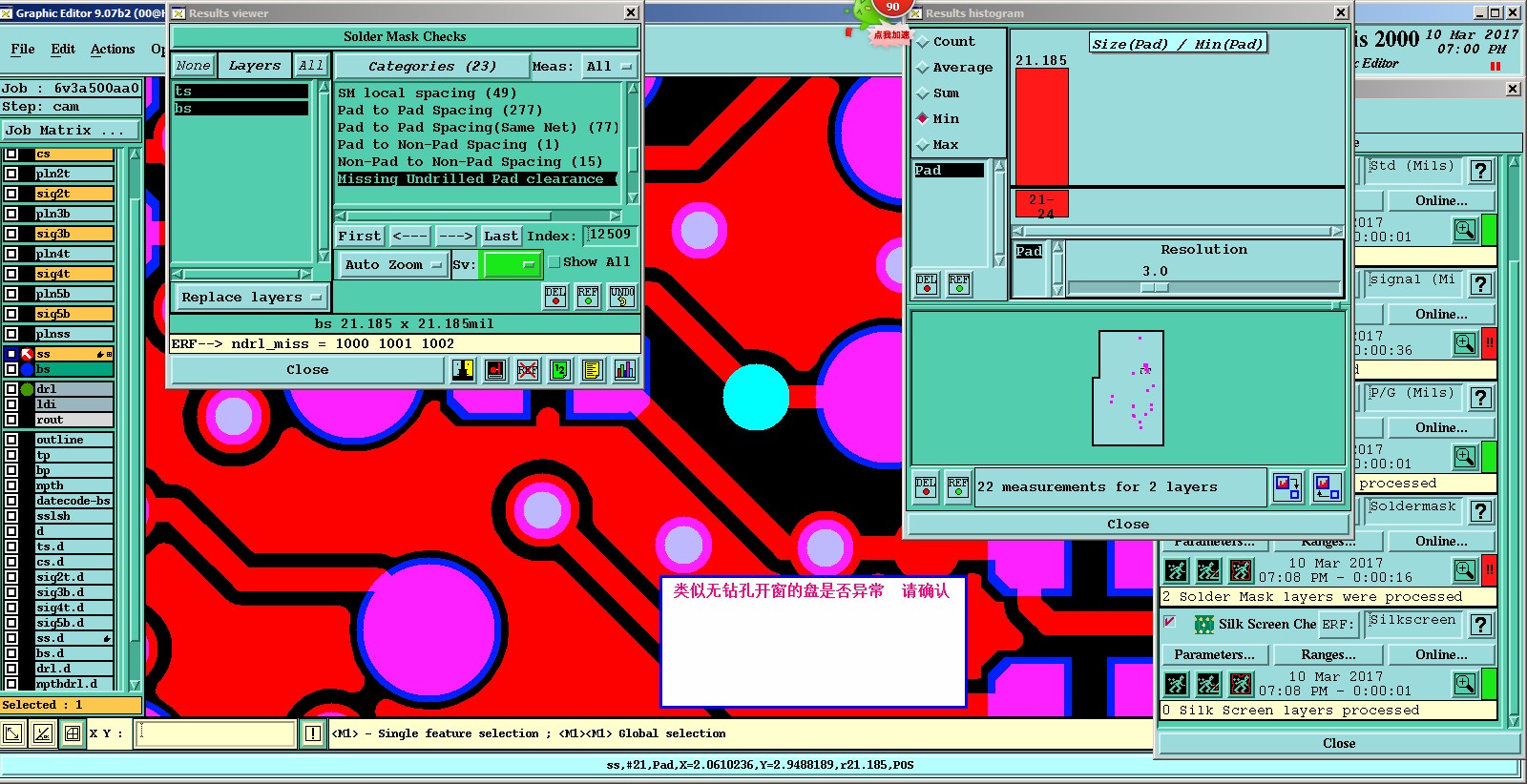Go to Last result

point(500,237)
